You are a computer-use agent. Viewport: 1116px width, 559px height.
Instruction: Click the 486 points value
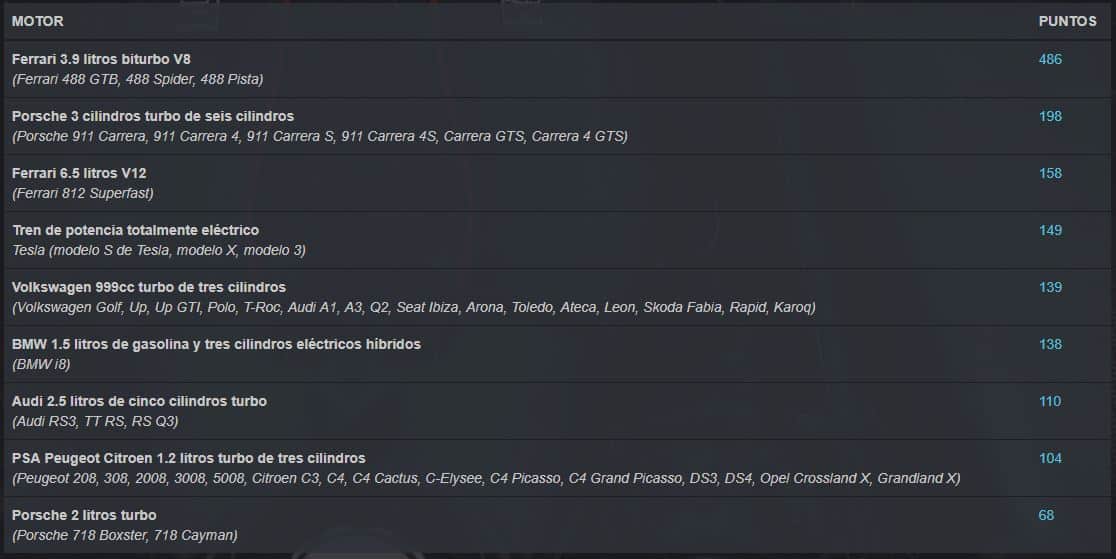point(1050,59)
